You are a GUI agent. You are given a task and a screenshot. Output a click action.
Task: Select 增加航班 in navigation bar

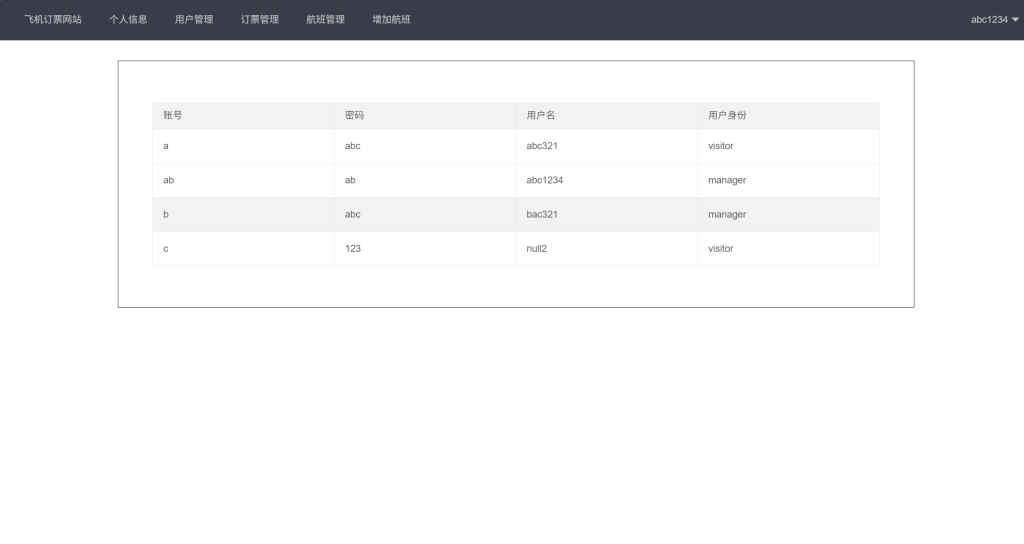point(391,20)
